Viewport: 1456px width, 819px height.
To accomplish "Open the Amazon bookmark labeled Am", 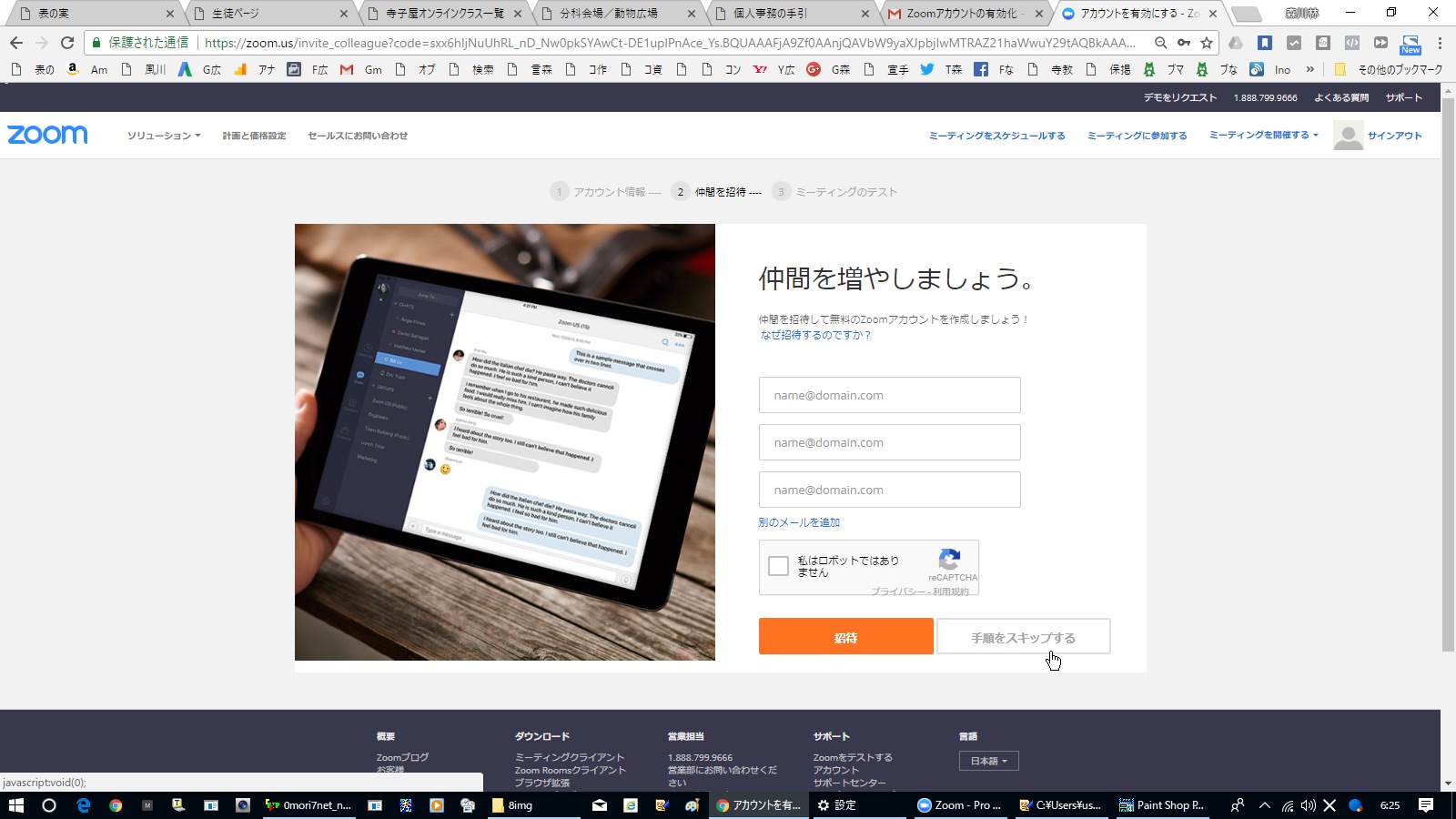I will (87, 69).
